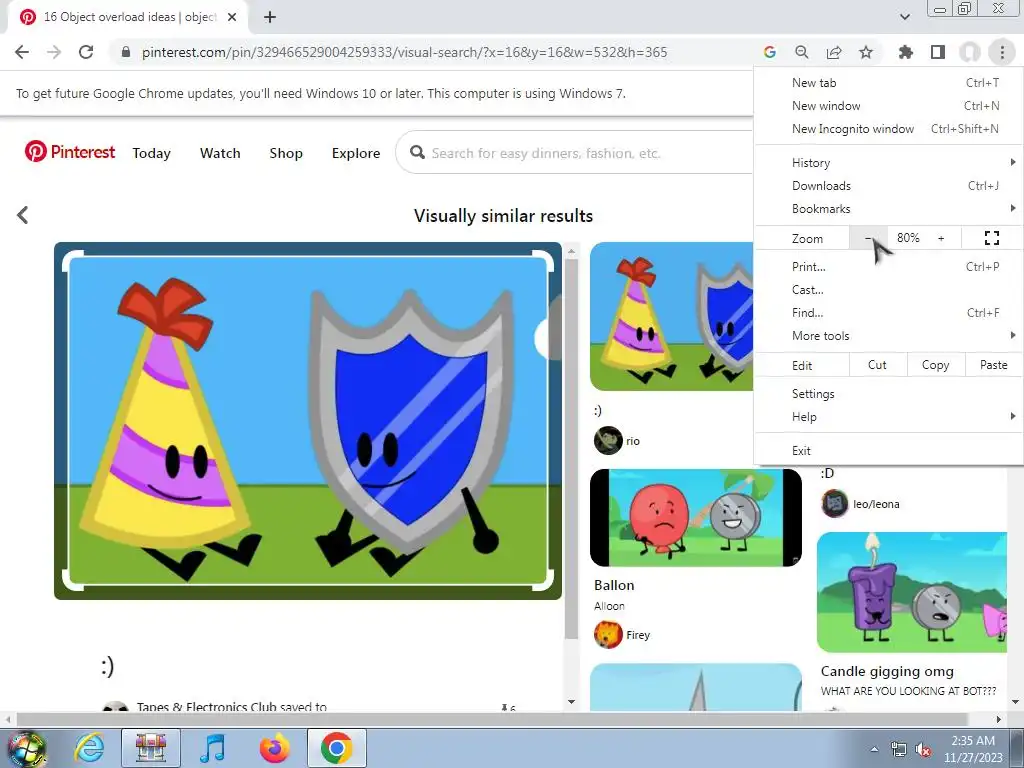Close the Chrome three-dot menu button
The image size is (1024, 768).
[x=1002, y=52]
